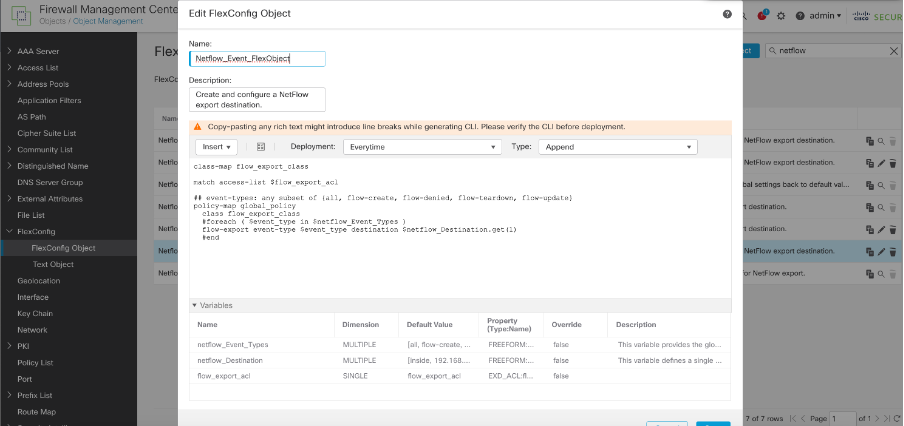Open the Deployment dropdown set to Everytime
Screen dimensions: 904x426
coord(423,147)
